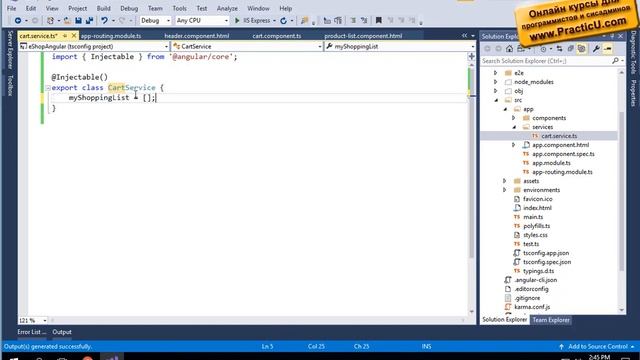Open the File menu
Image resolution: width=640 pixels, height=360 pixels.
[x=11, y=8]
